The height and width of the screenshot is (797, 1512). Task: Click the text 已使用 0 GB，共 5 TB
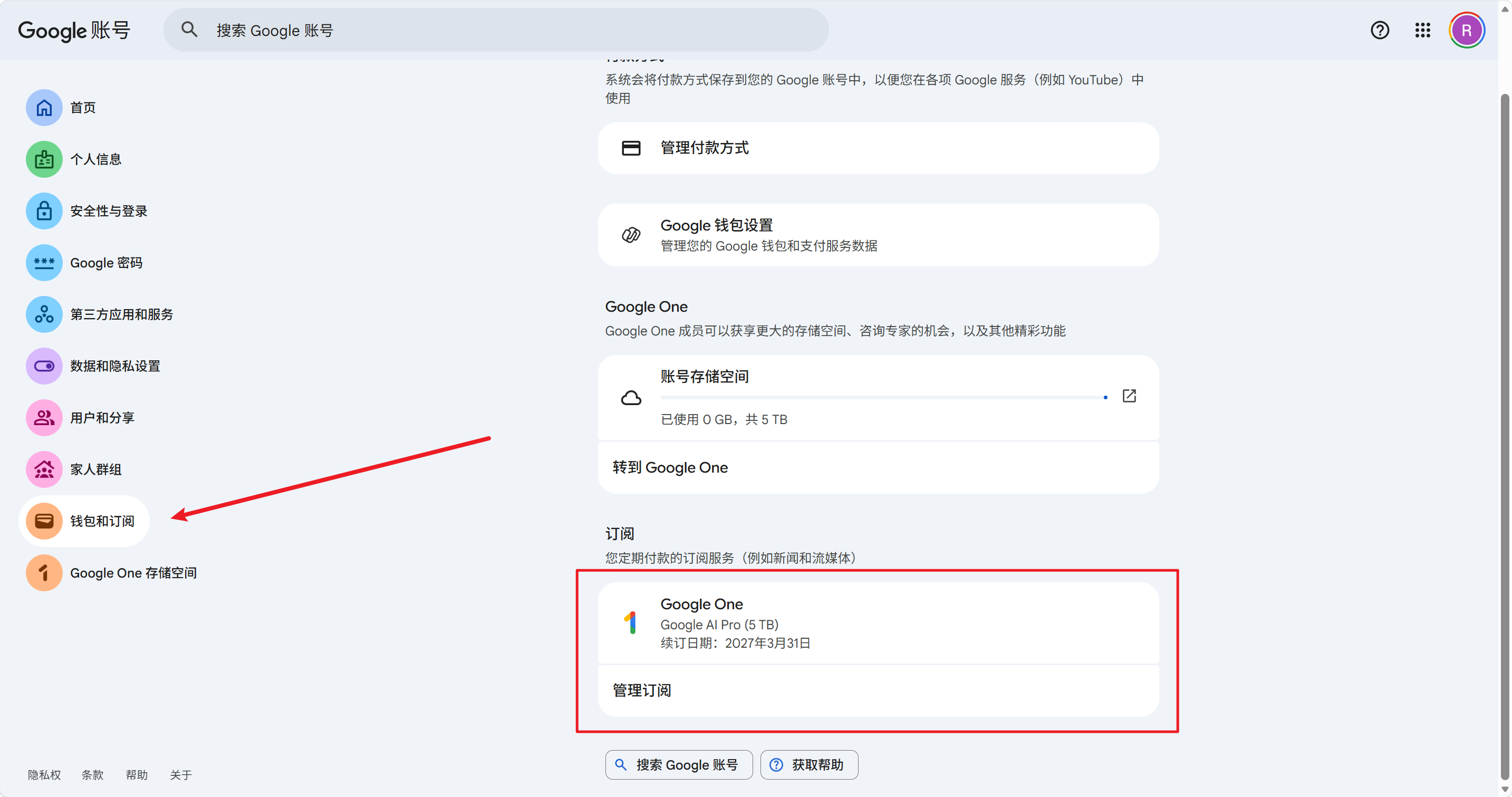(724, 419)
